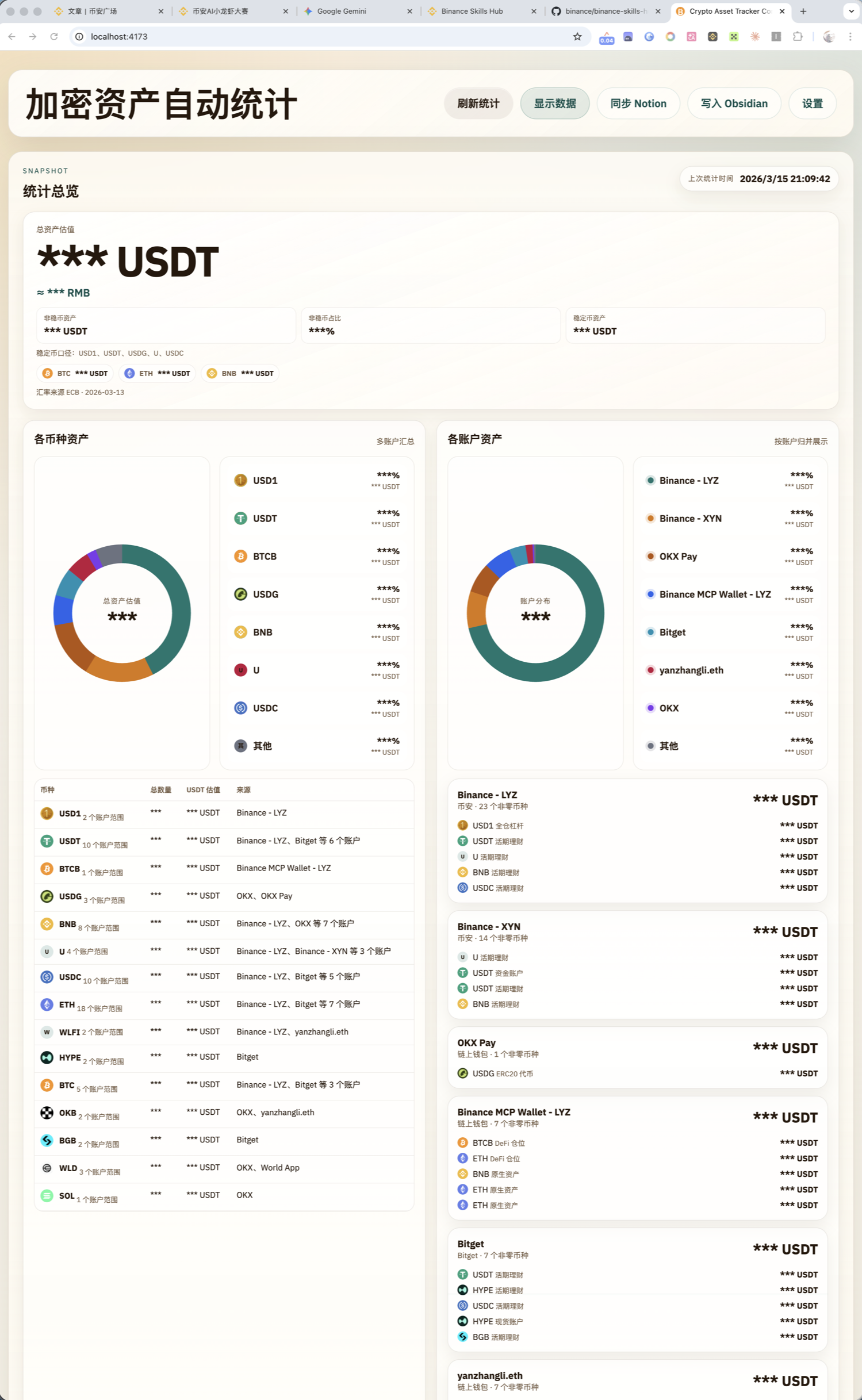Image resolution: width=862 pixels, height=1400 pixels.
Task: Click the Binance MCP Wallet - LYZ legend dot
Action: [650, 594]
